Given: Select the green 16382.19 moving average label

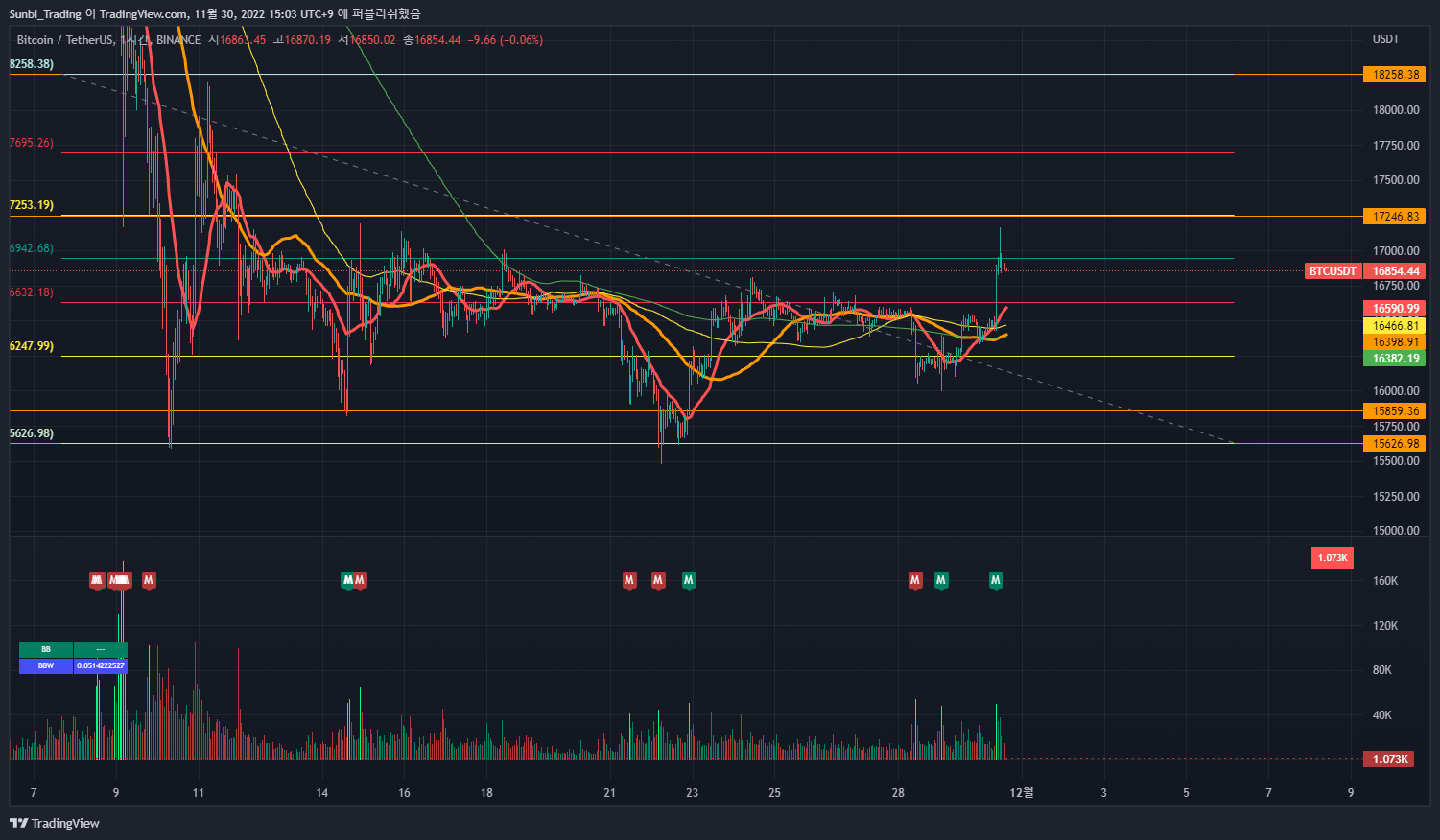Looking at the screenshot, I should 1395,359.
